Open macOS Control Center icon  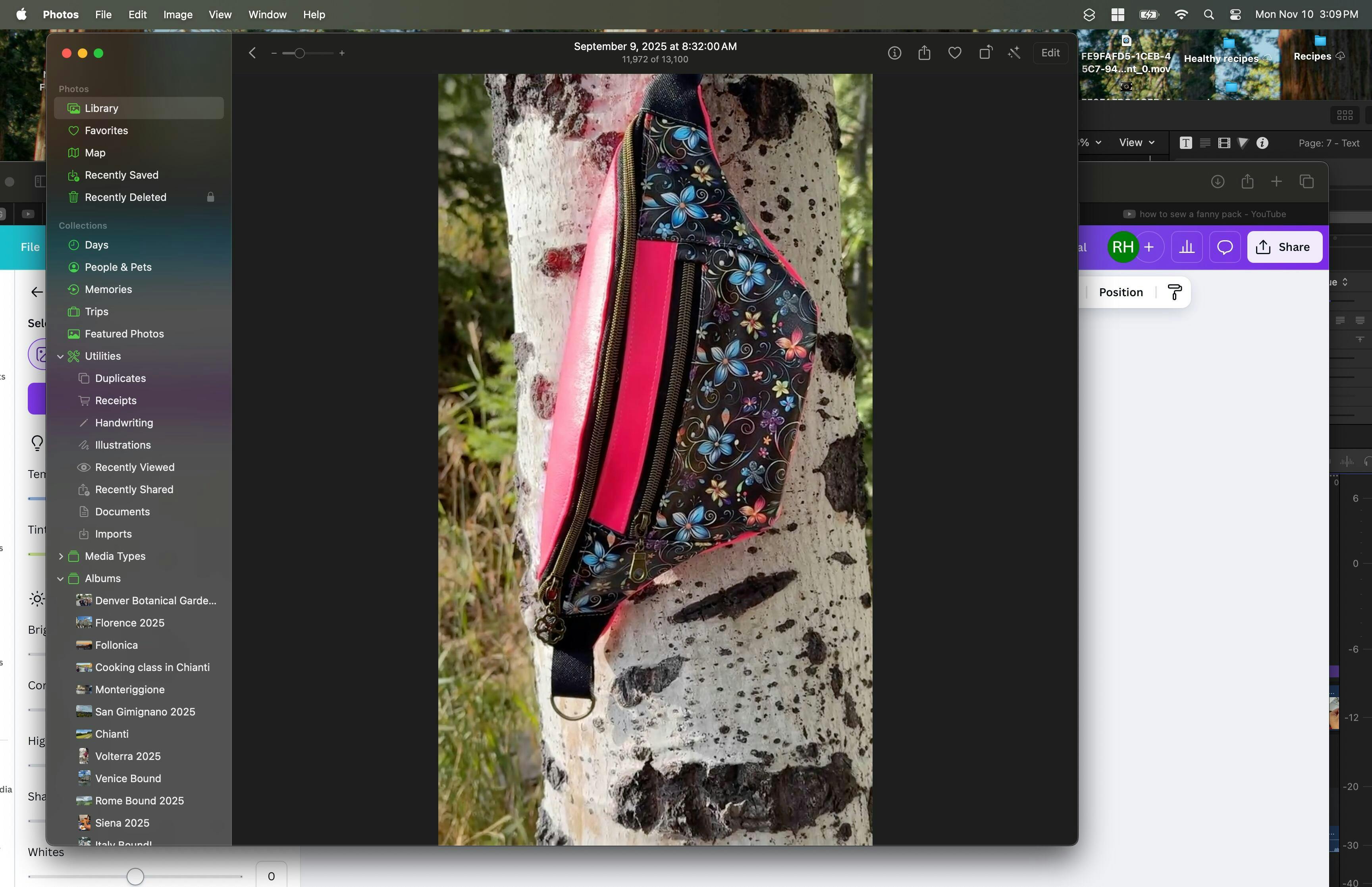click(x=1235, y=14)
